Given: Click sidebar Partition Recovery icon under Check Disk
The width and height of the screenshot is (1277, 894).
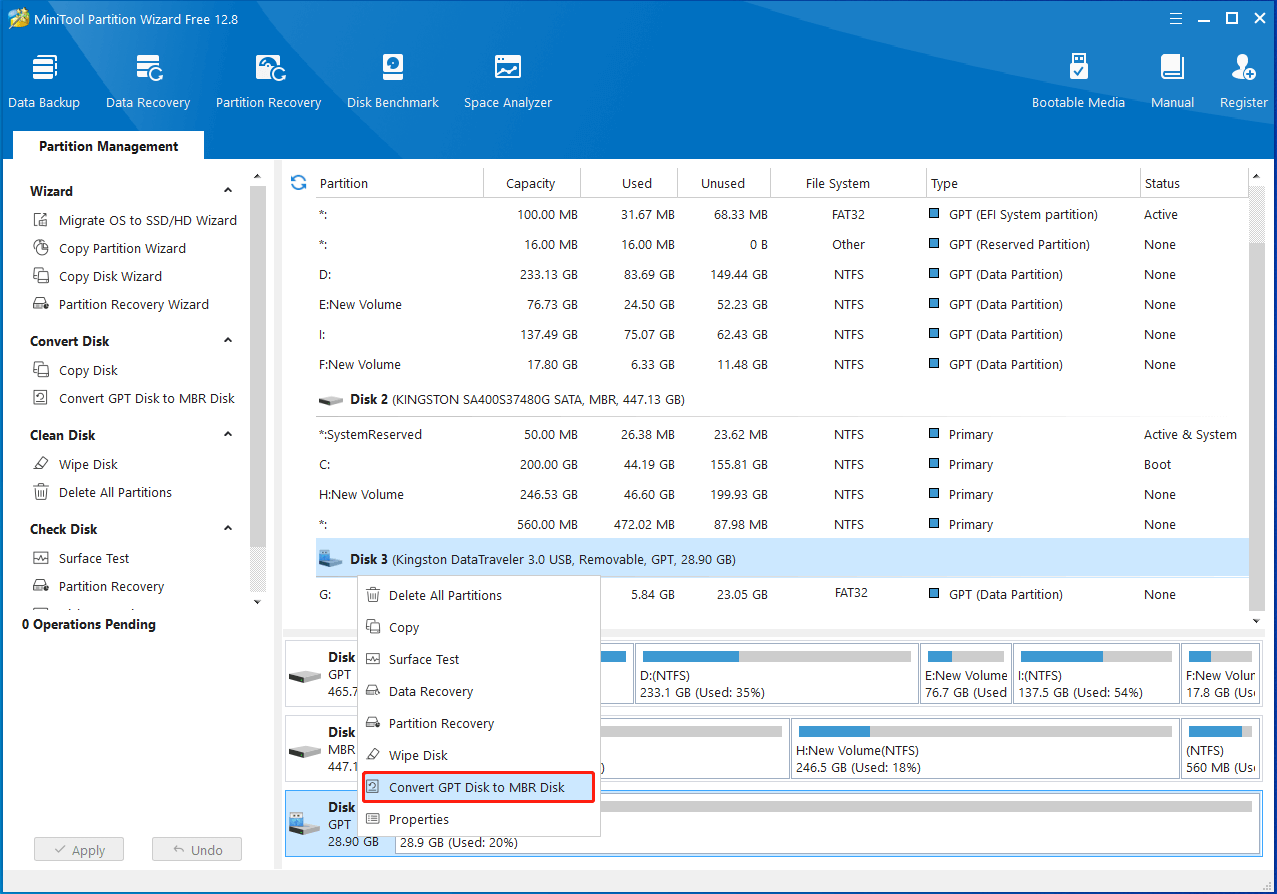Looking at the screenshot, I should pos(41,586).
